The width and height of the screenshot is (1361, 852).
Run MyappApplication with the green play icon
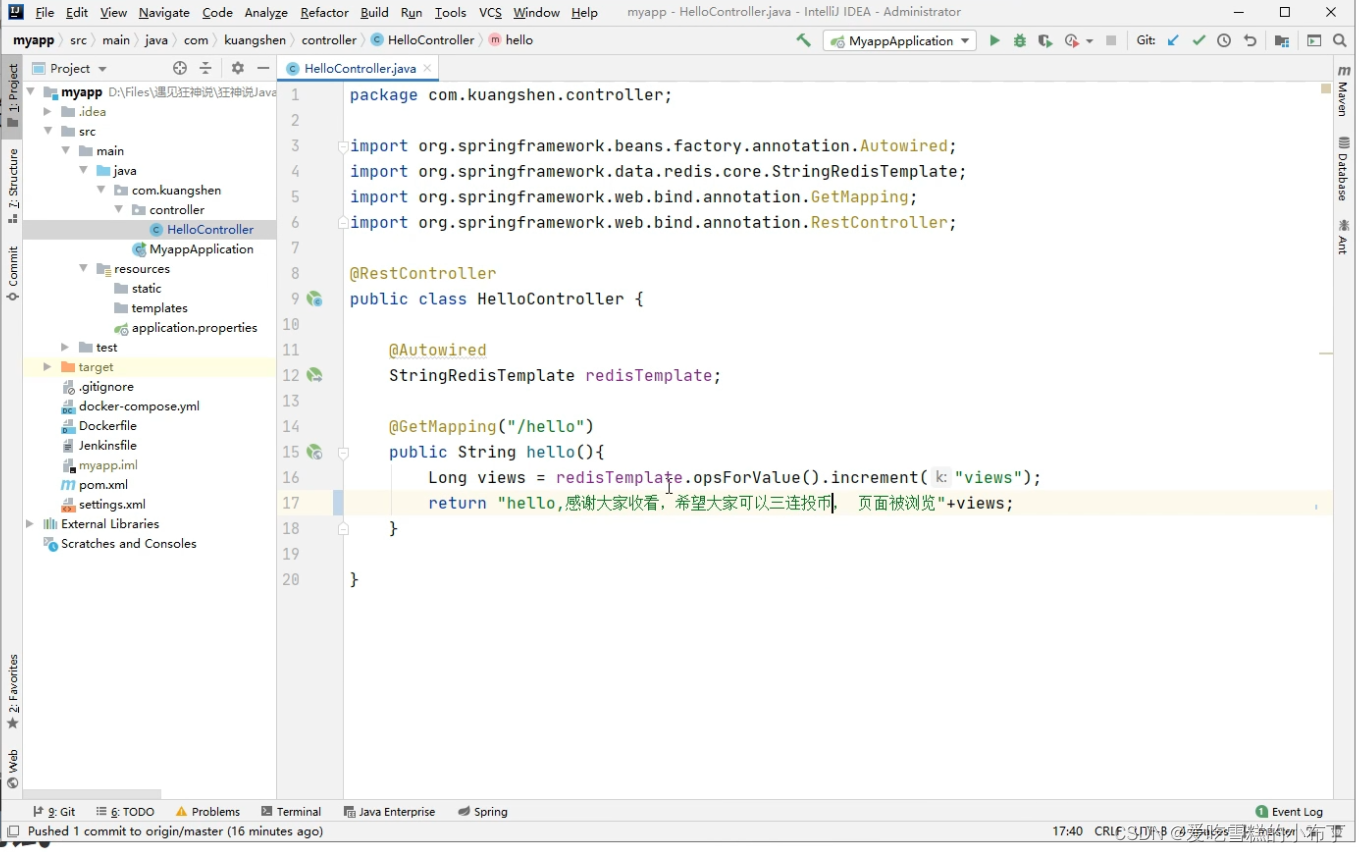(995, 41)
